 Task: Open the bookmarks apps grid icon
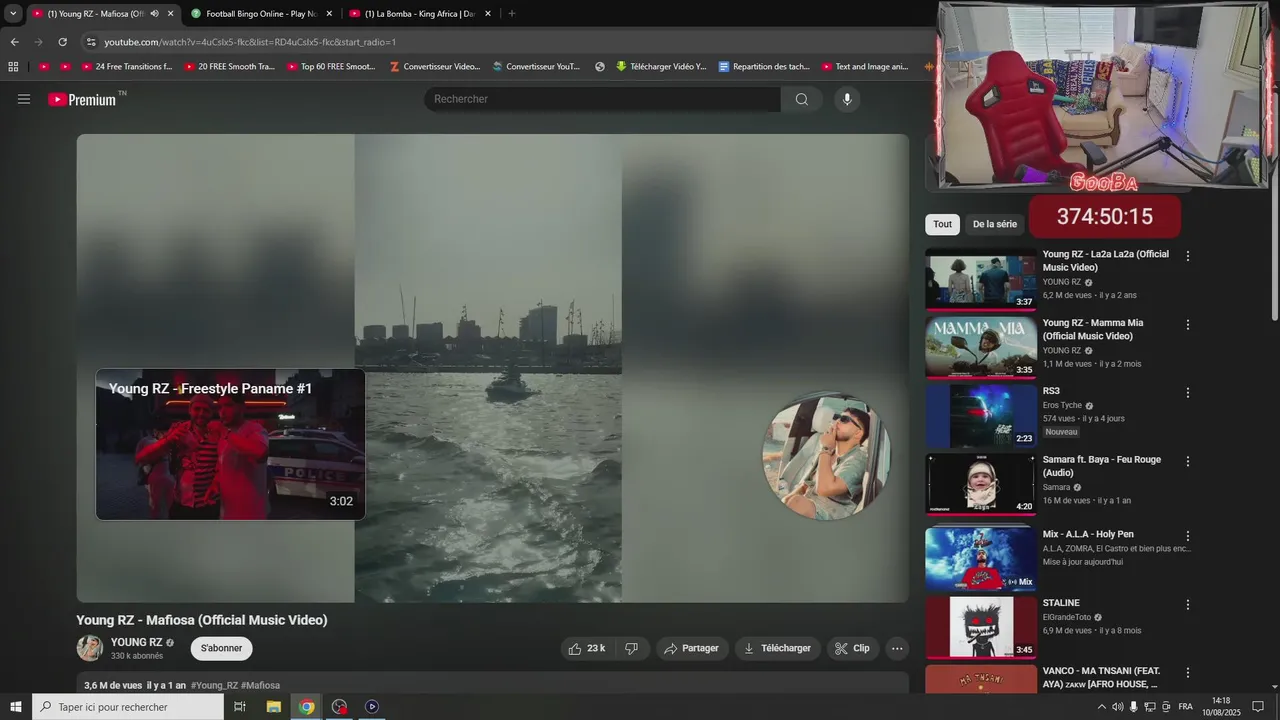click(13, 67)
